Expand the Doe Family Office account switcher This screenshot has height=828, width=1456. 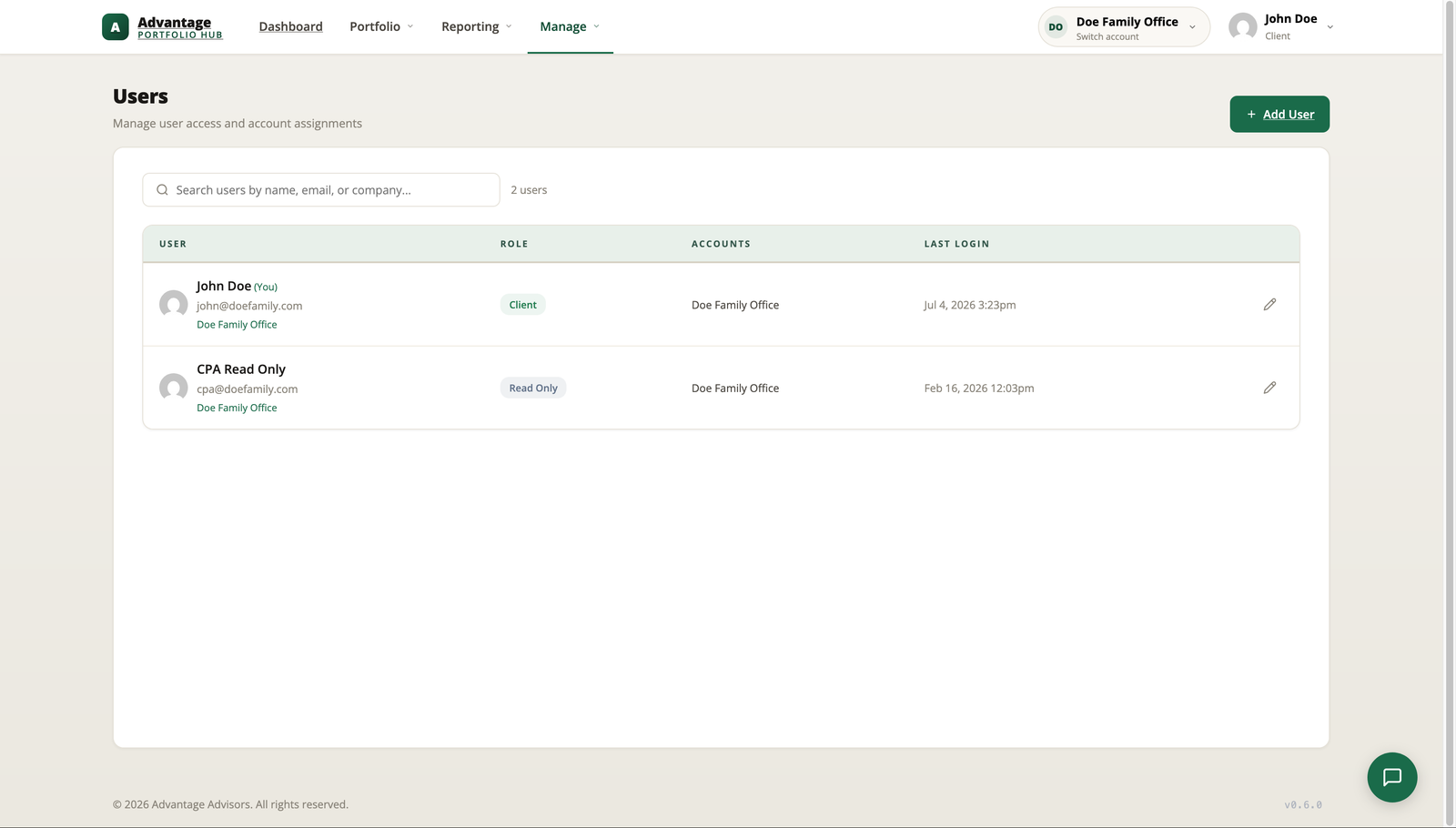coord(1124,27)
